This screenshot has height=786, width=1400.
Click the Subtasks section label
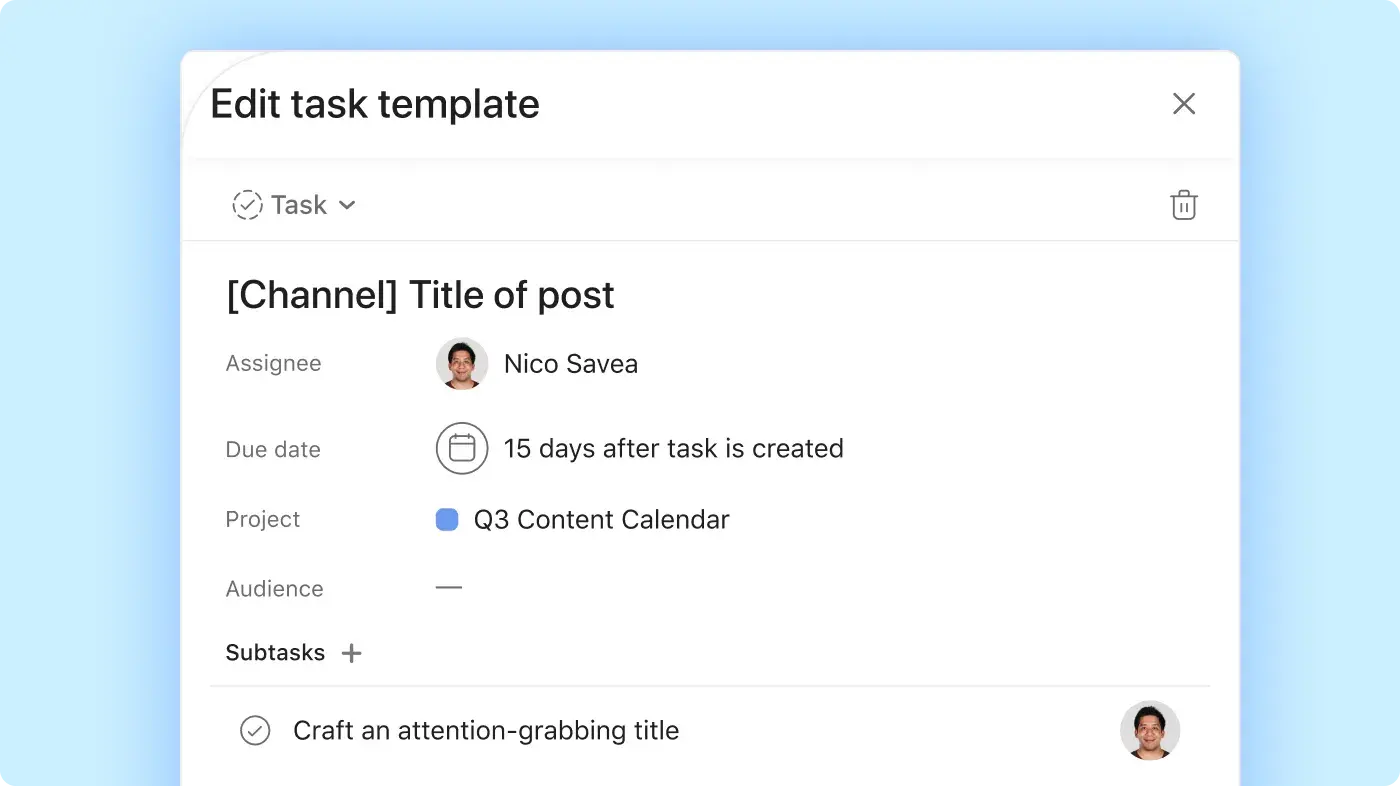click(x=275, y=653)
